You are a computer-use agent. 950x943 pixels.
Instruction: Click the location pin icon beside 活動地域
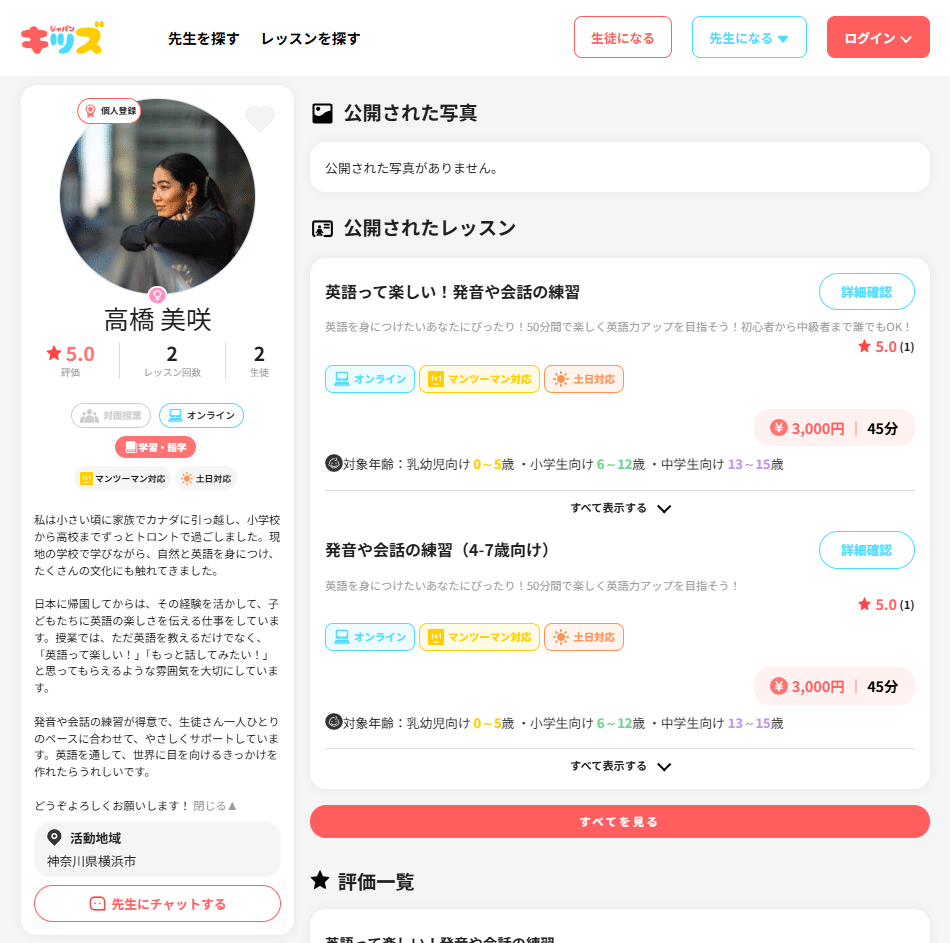(55, 838)
